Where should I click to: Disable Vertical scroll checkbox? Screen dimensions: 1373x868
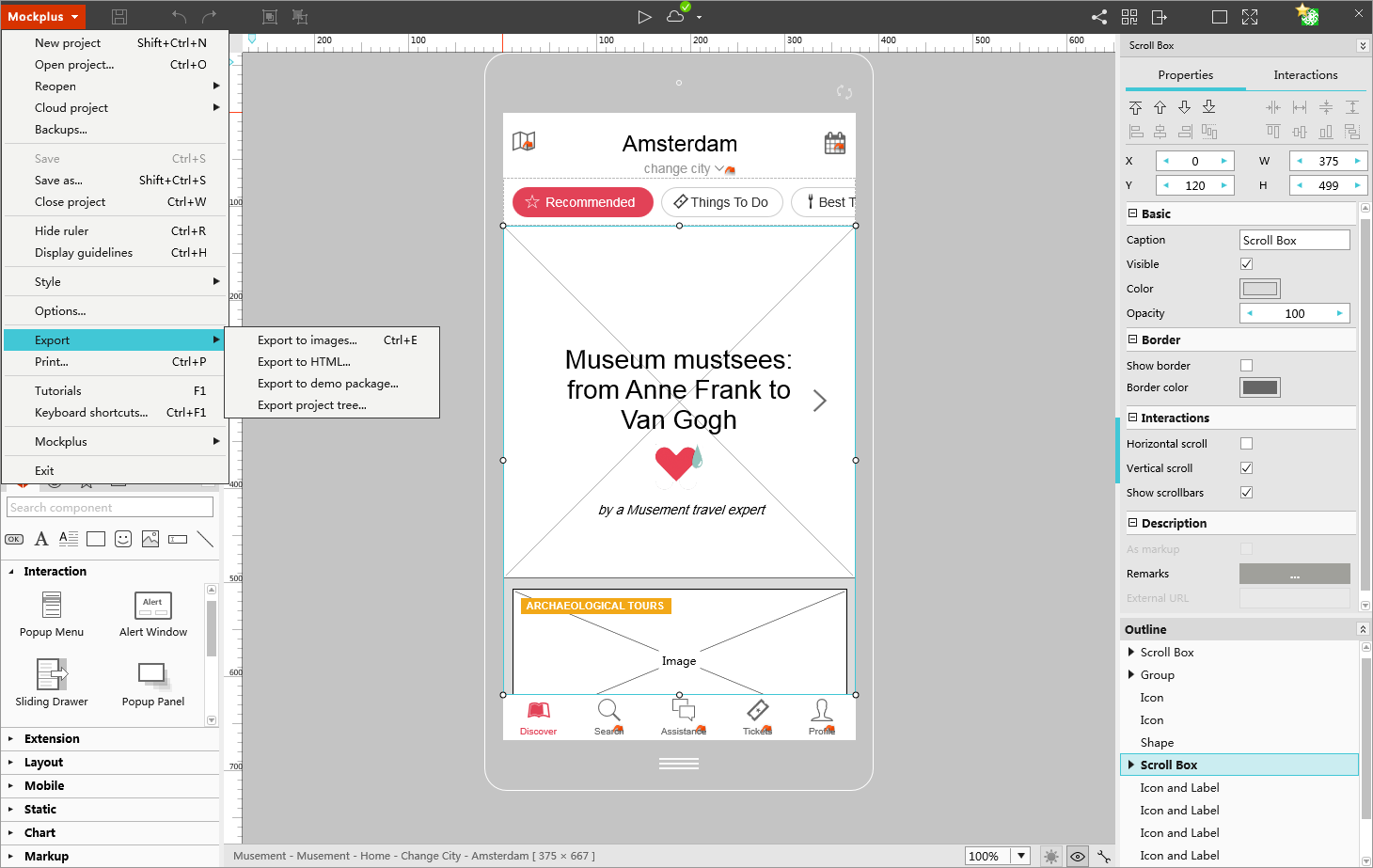click(1246, 468)
